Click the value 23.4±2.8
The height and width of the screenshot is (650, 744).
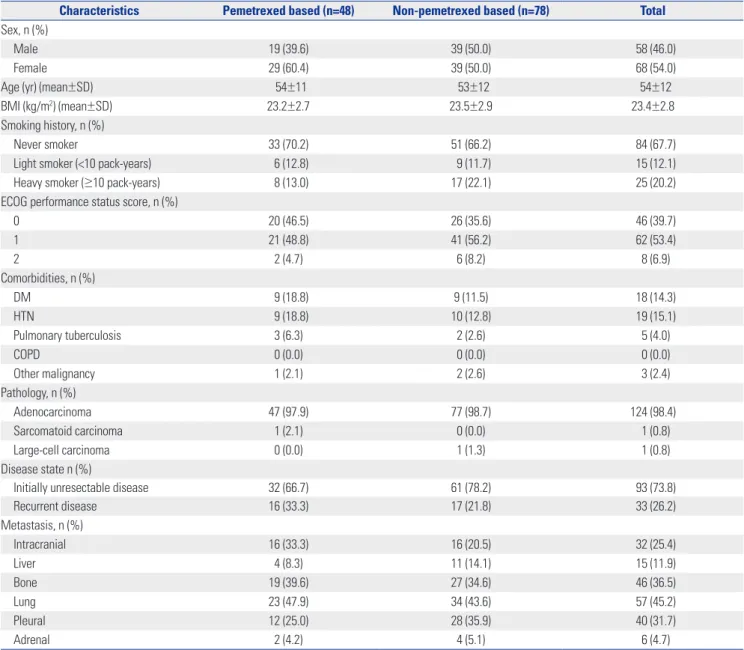click(x=653, y=106)
